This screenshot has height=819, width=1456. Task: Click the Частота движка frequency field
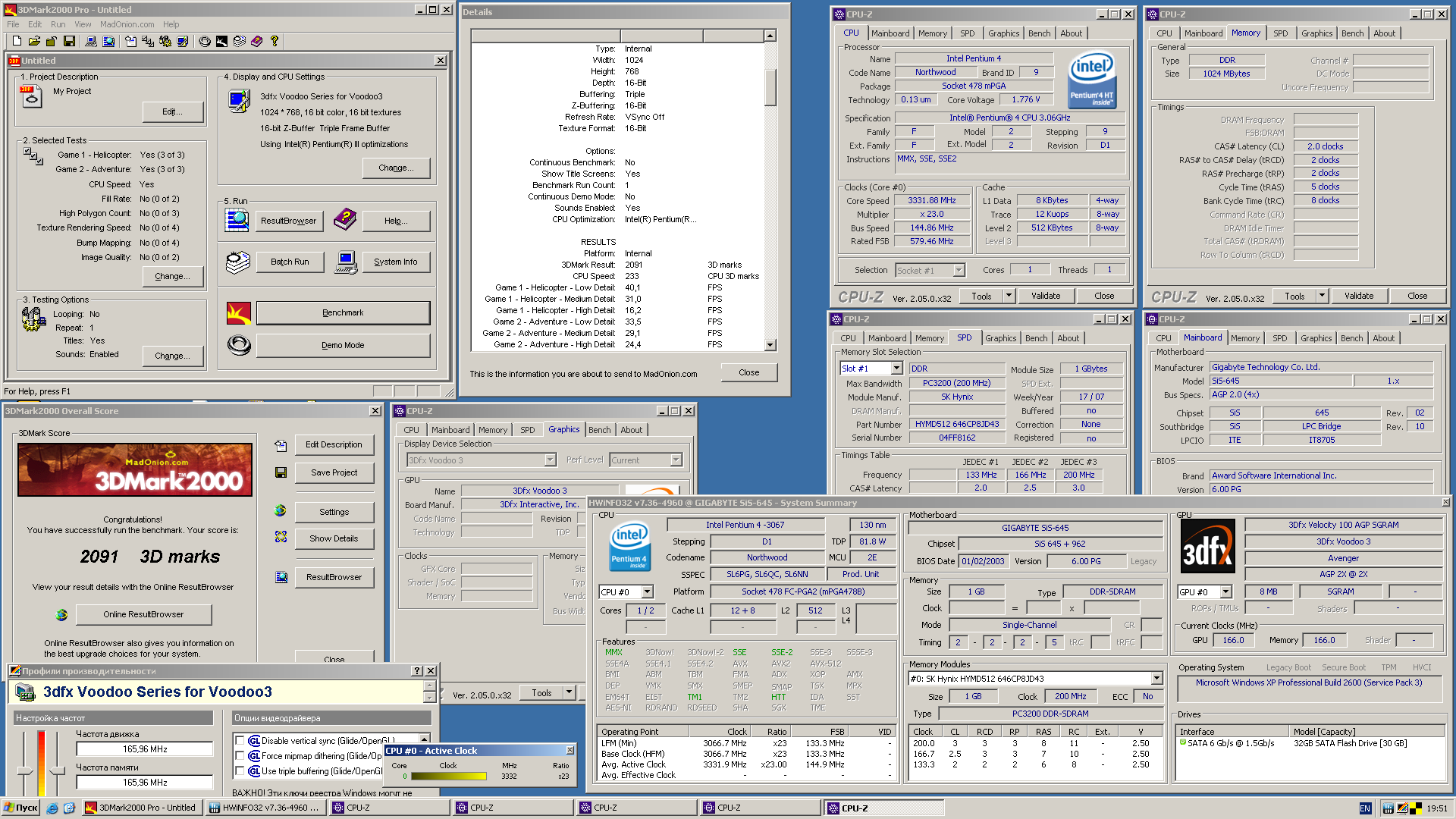pyautogui.click(x=145, y=749)
